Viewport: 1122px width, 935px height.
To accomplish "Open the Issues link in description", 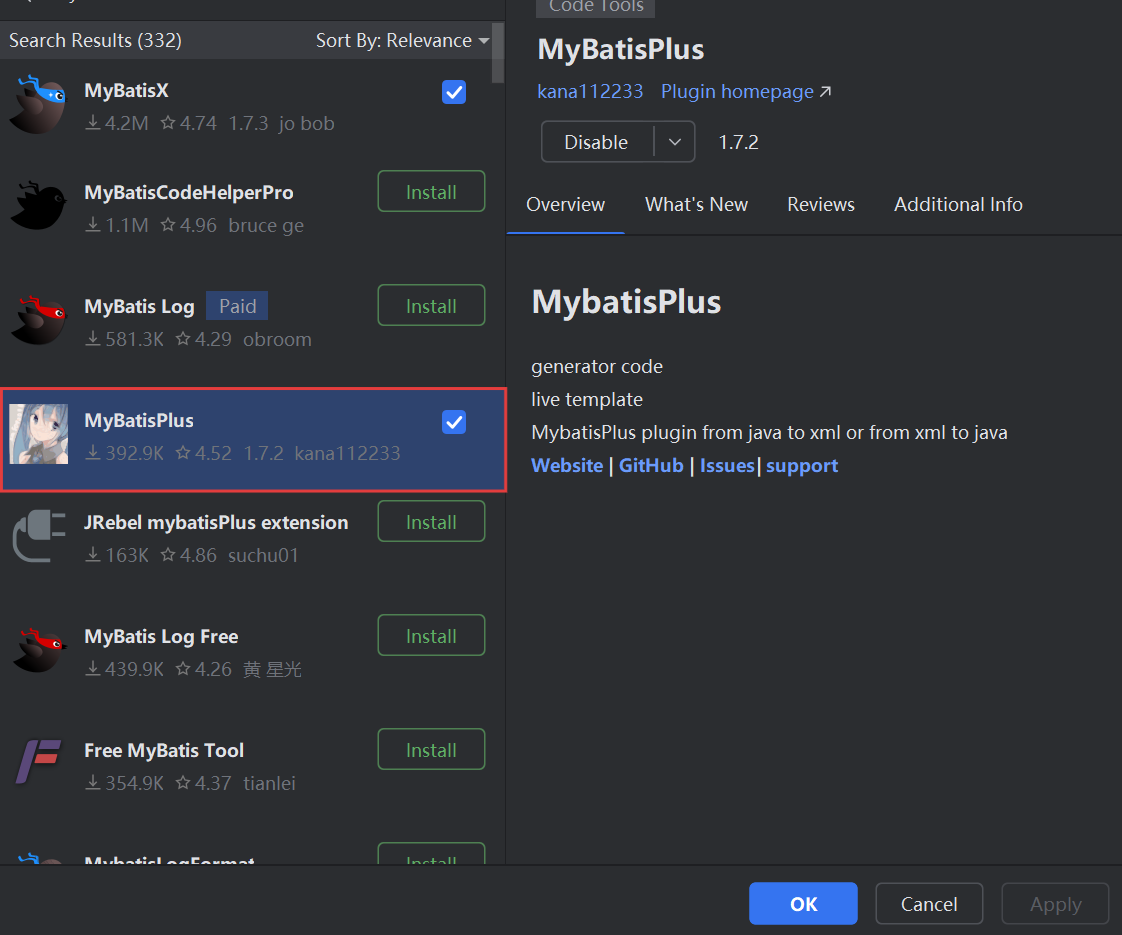I will (727, 466).
